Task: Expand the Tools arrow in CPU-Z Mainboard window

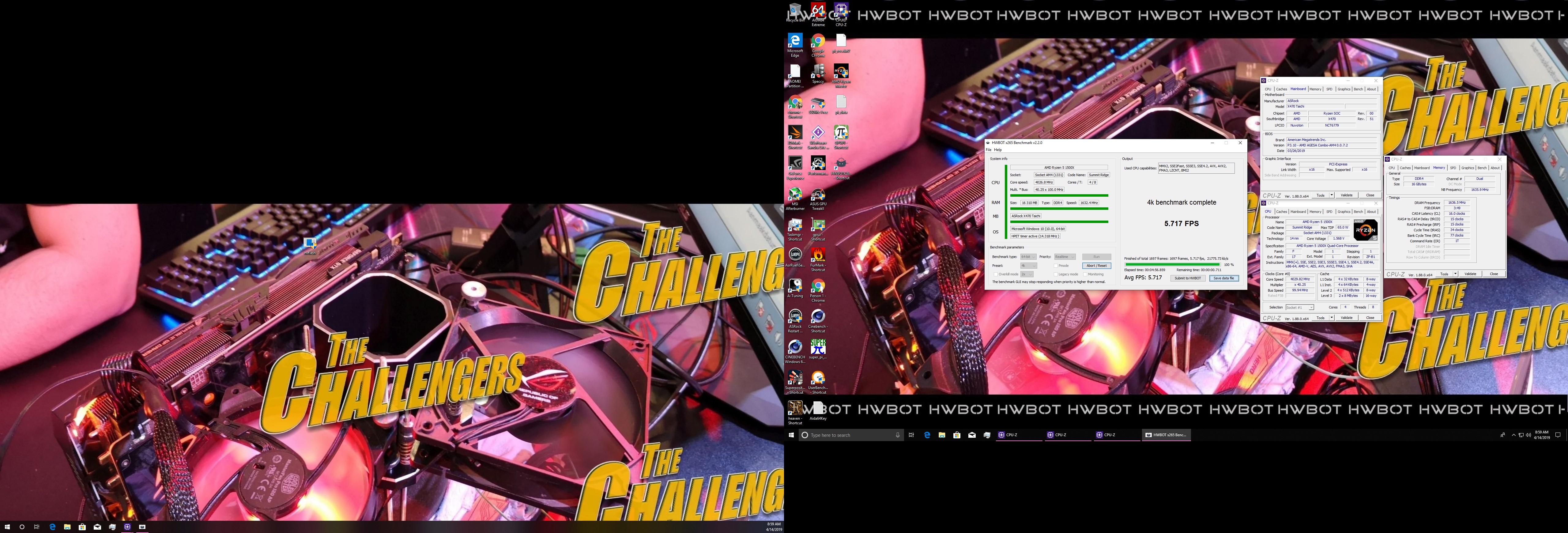Action: pos(1332,195)
